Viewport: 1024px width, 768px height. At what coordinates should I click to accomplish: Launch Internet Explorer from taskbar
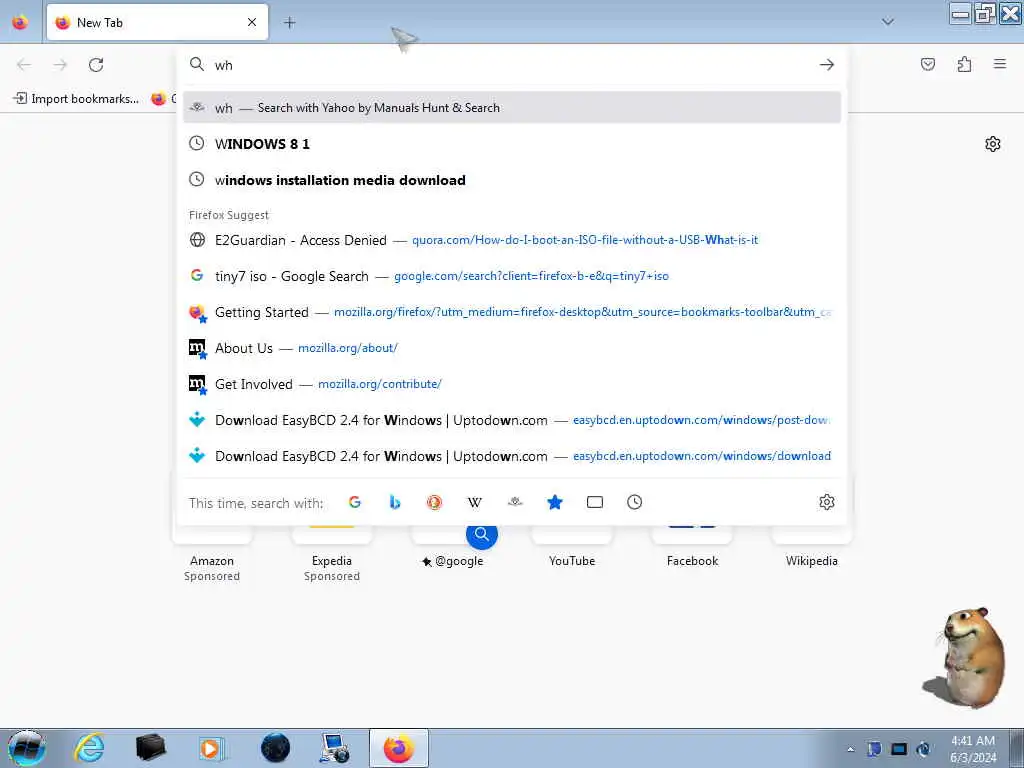click(x=89, y=748)
